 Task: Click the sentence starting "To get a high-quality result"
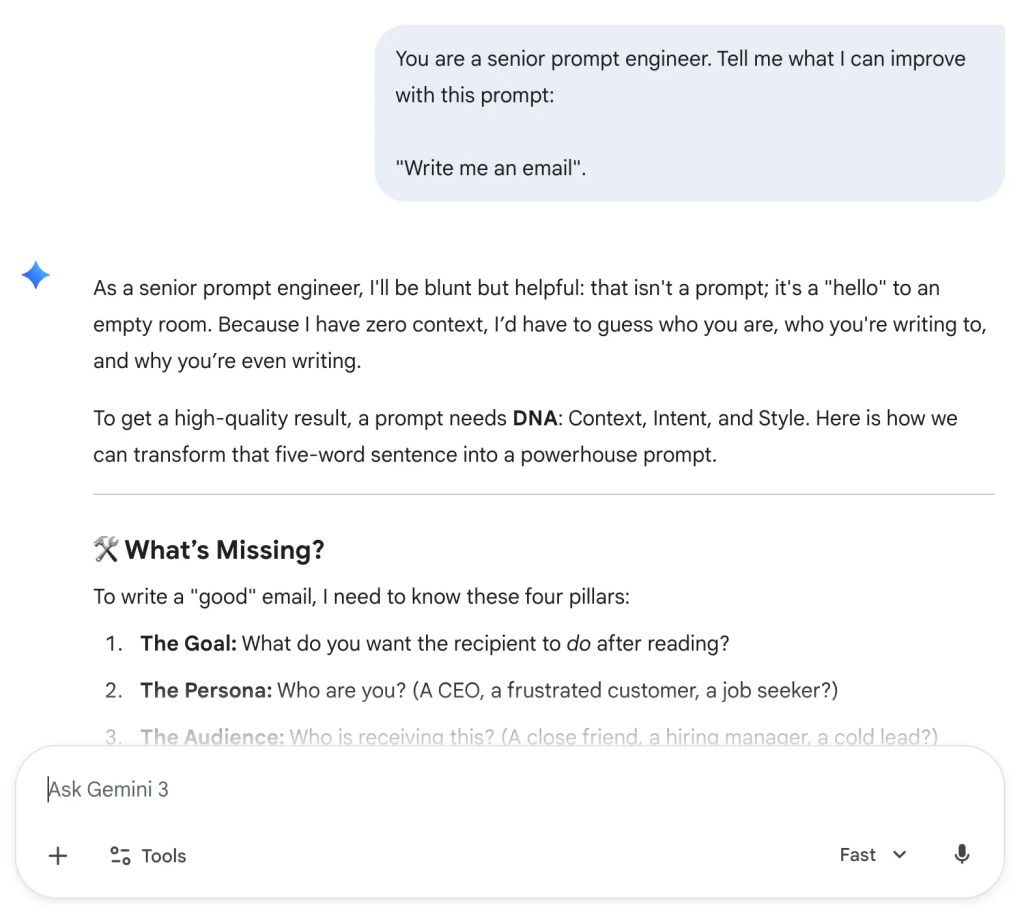[525, 436]
